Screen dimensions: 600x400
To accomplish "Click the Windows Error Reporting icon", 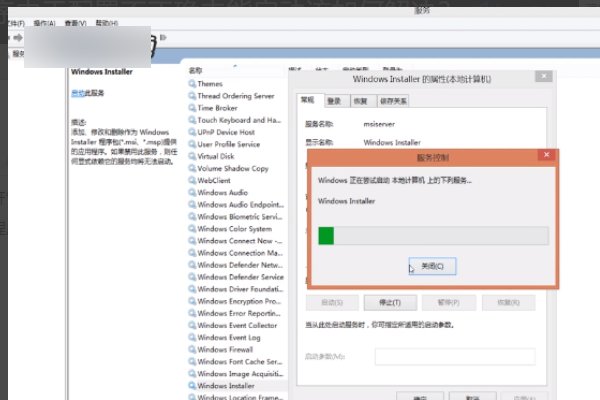I will [192, 313].
